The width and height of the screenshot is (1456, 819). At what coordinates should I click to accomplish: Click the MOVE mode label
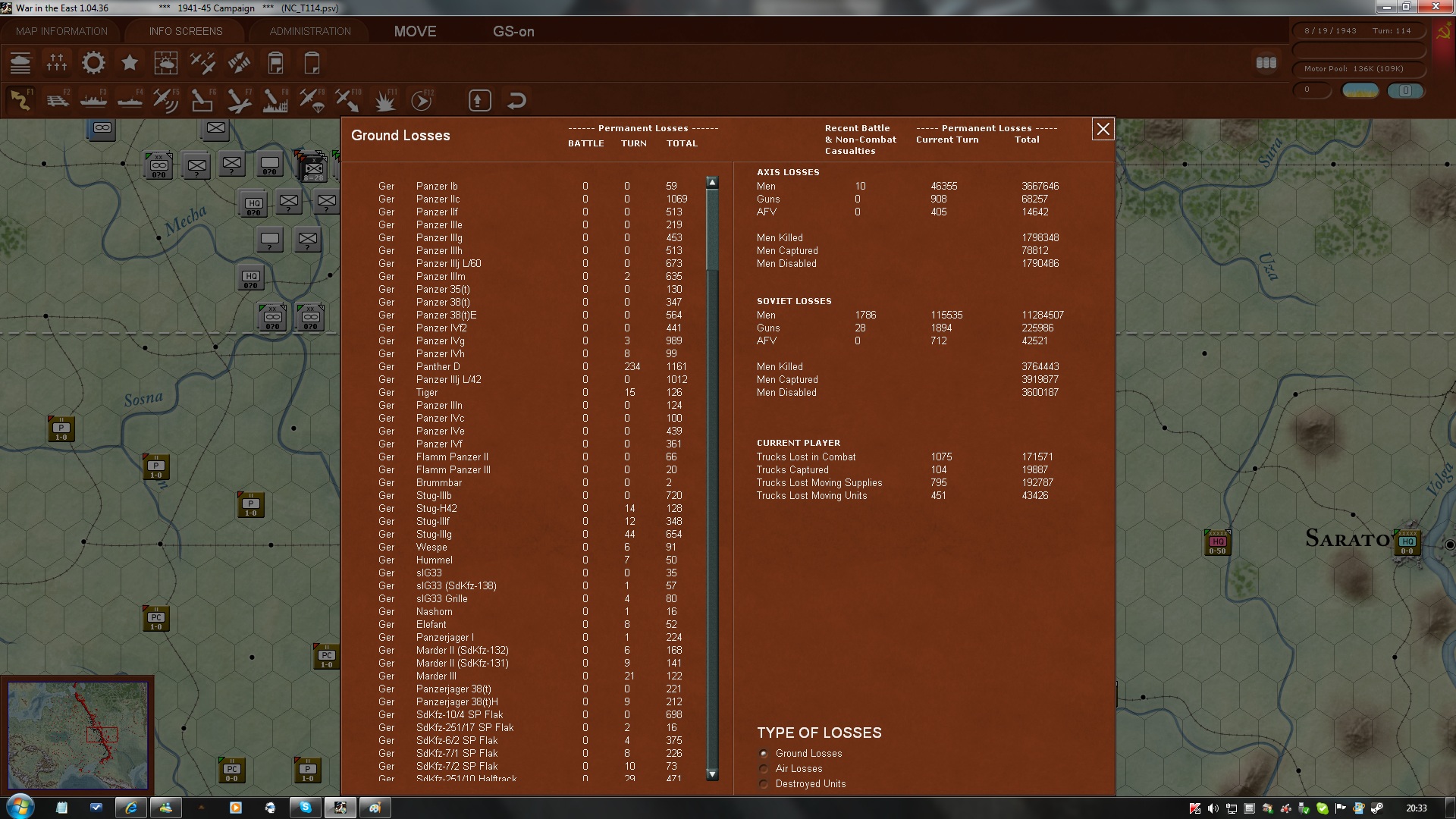pos(415,32)
